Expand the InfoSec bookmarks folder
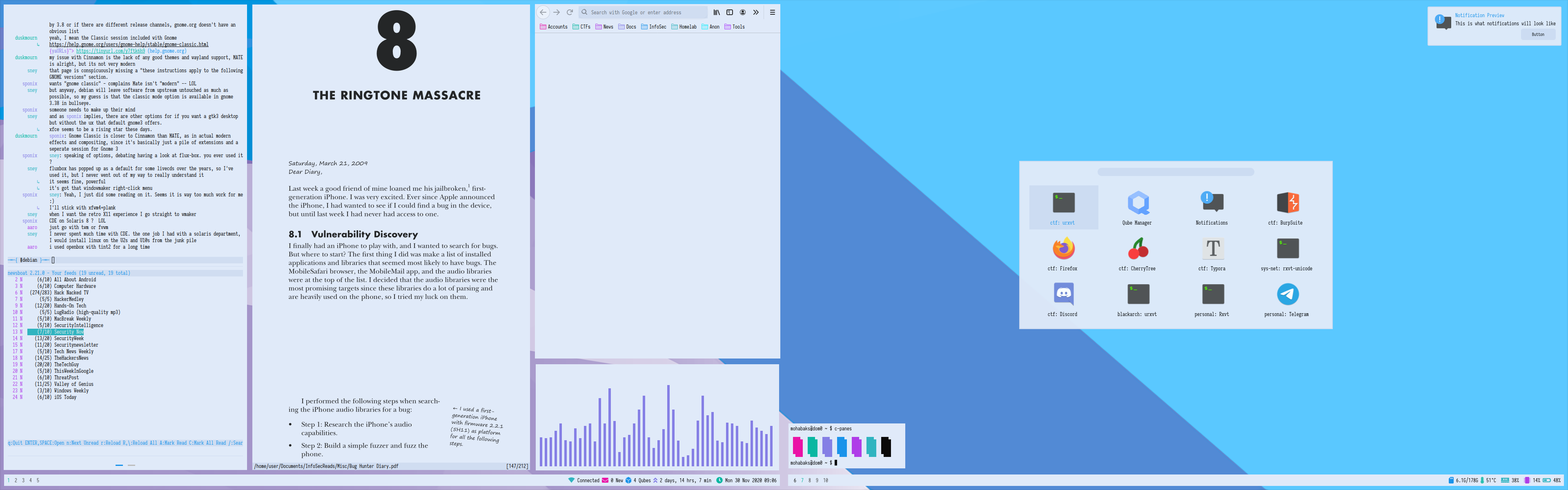The image size is (1568, 490). coord(653,27)
